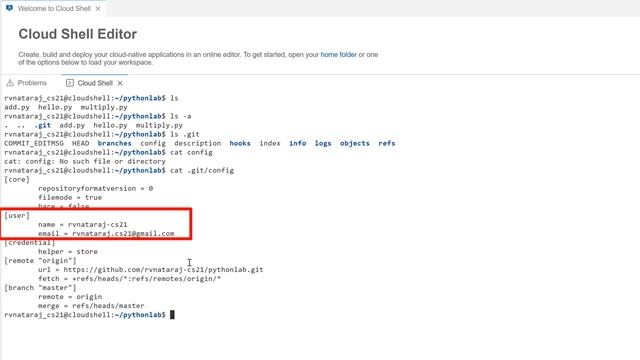Click the 'merge = refs/heads/master' line
This screenshot has width=640, height=360.
click(x=91, y=305)
